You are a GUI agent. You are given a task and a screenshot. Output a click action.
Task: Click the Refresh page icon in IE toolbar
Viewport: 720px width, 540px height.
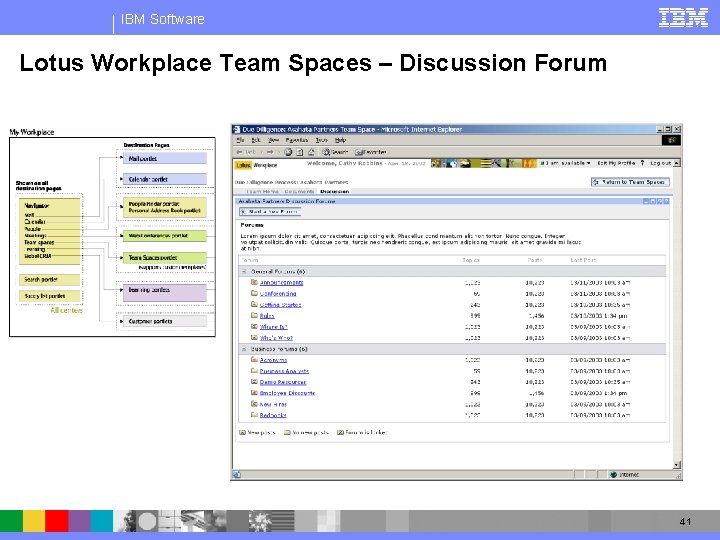(299, 152)
